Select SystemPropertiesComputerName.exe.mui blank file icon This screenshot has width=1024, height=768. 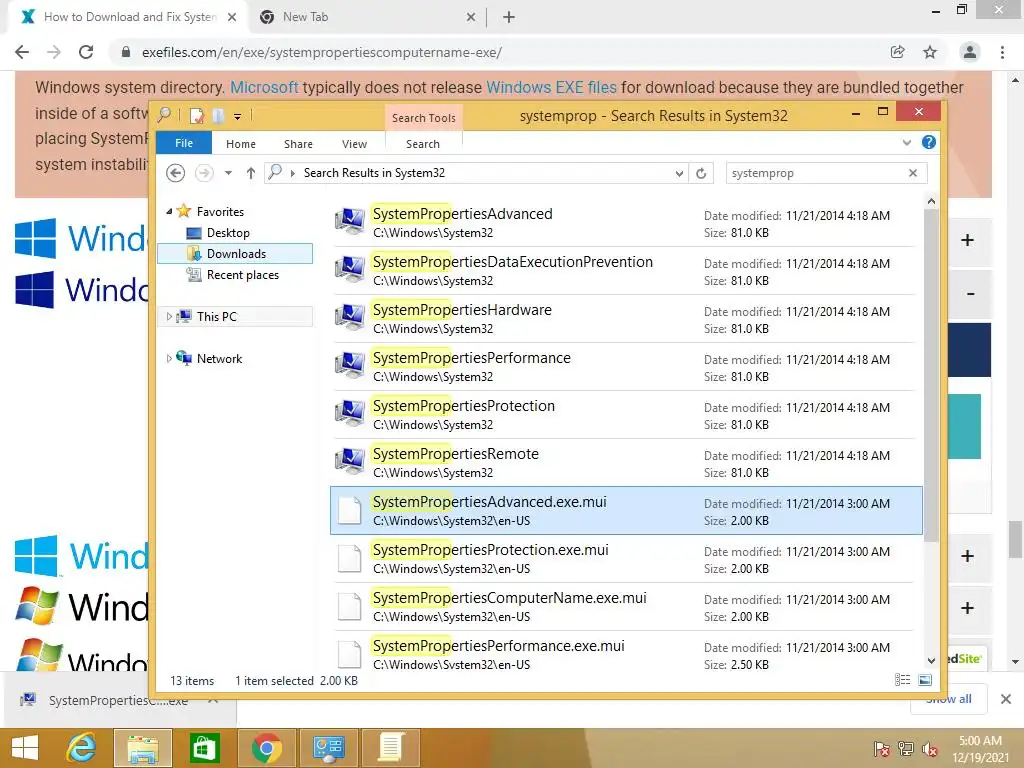[x=349, y=606]
